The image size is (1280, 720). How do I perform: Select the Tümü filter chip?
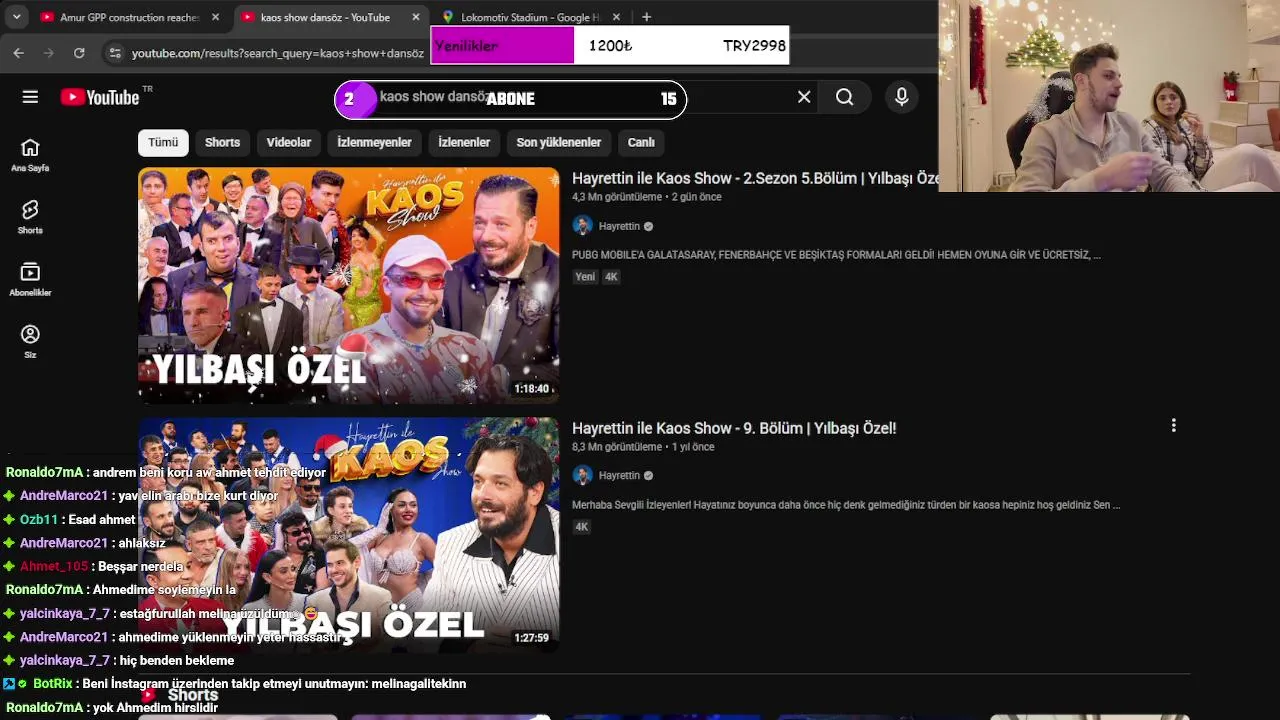click(163, 142)
